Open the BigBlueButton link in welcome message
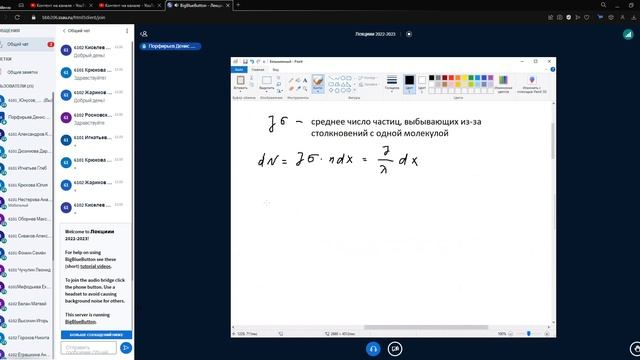This screenshot has height=360, width=640. click(x=80, y=322)
